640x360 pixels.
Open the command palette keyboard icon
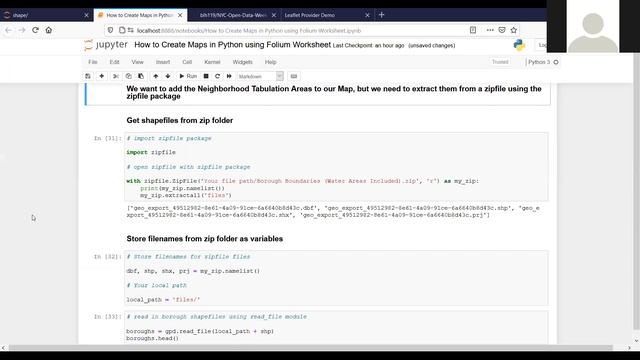tap(294, 76)
